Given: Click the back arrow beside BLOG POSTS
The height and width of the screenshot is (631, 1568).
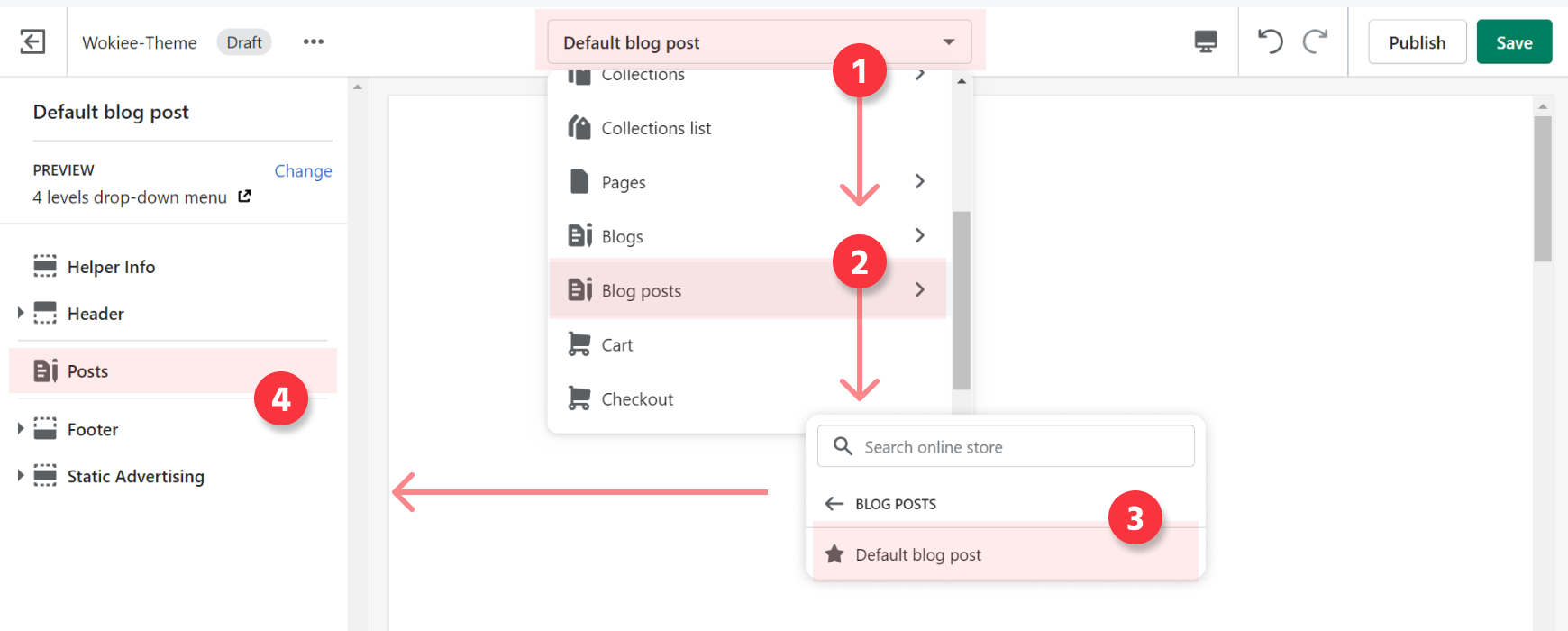Looking at the screenshot, I should coord(834,504).
